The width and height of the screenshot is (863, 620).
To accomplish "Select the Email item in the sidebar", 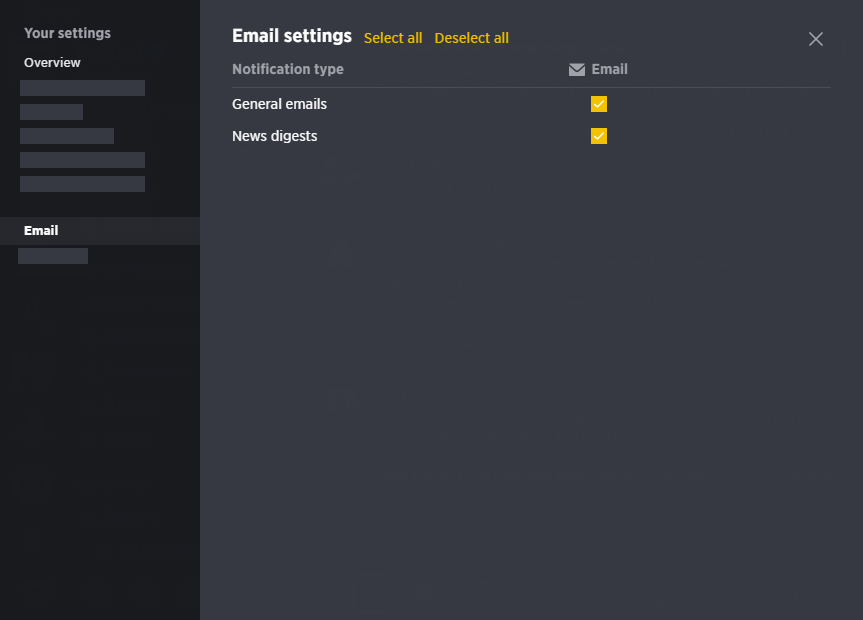I will pos(100,231).
